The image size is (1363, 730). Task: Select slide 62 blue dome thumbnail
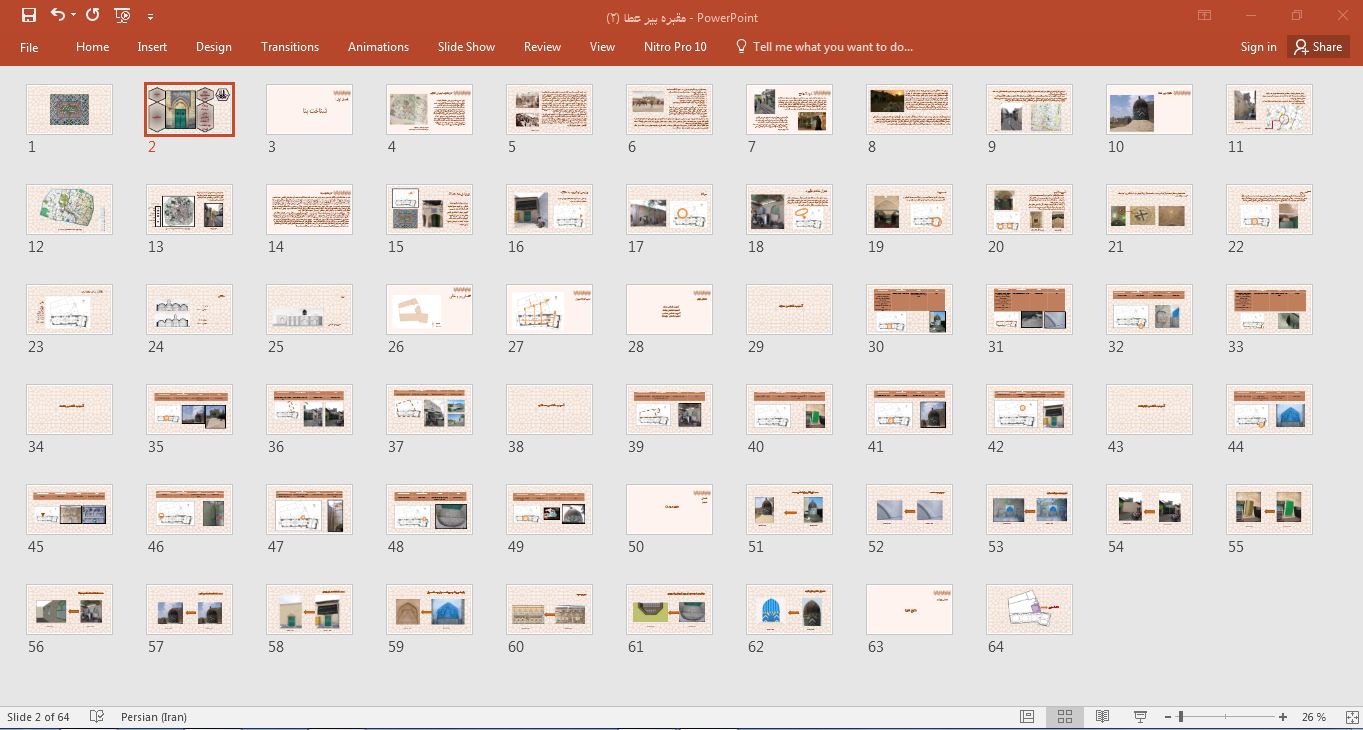(789, 609)
